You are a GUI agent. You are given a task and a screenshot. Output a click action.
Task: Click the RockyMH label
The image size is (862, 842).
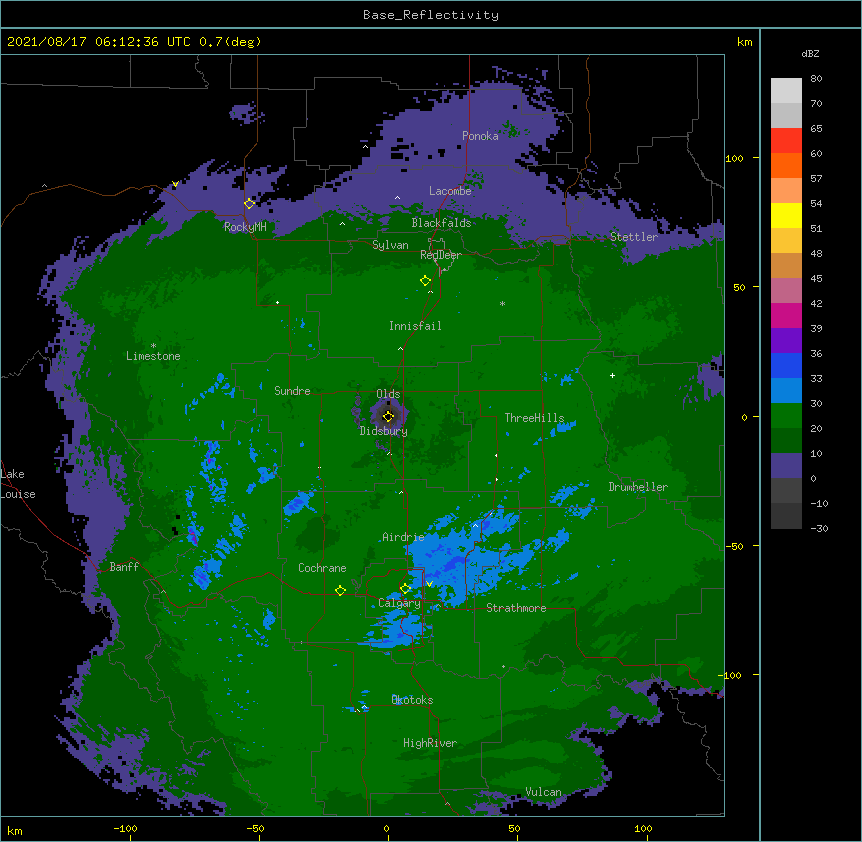click(245, 227)
